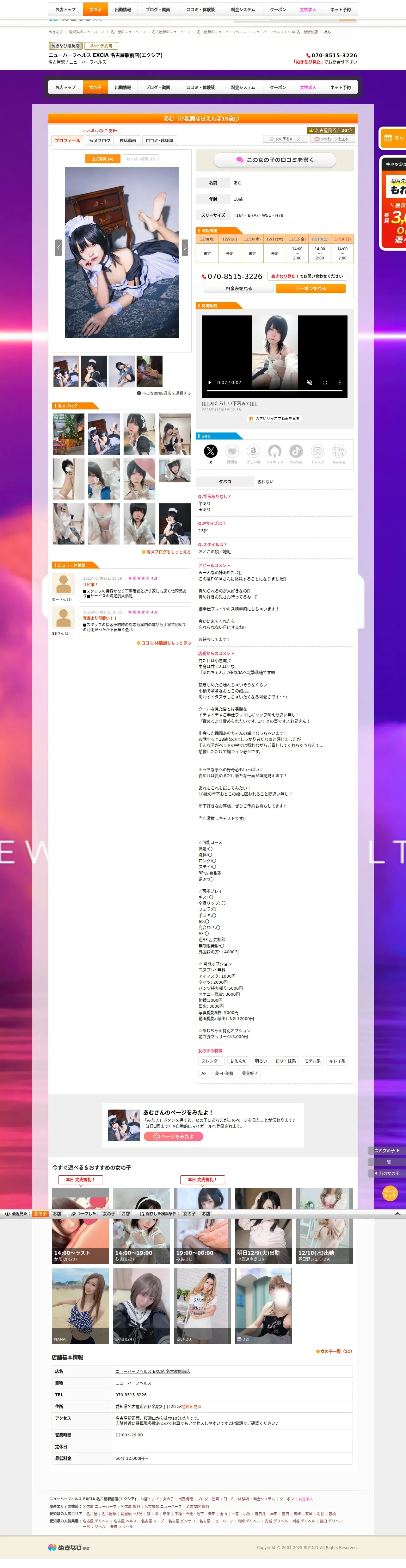Open the ほしい物 Amazon wishlist icon
The height and width of the screenshot is (1568, 406).
(x=253, y=451)
